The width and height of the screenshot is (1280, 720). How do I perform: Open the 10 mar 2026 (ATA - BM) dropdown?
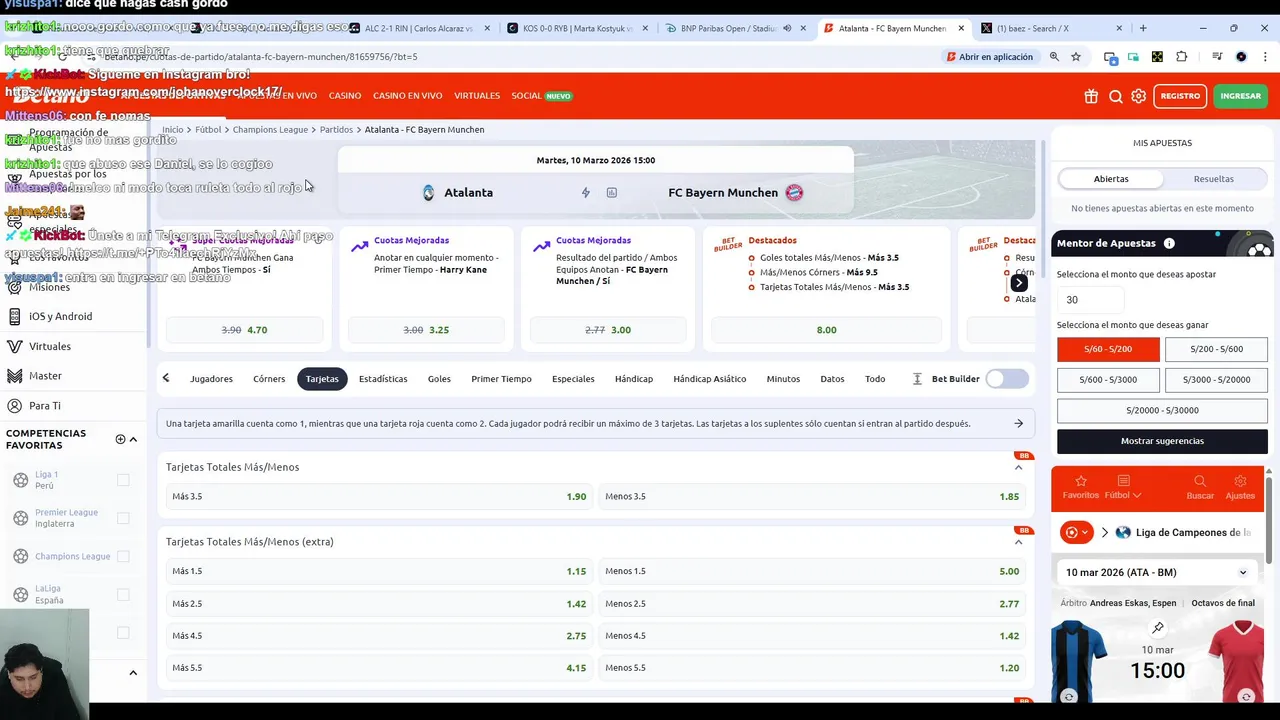point(1157,573)
